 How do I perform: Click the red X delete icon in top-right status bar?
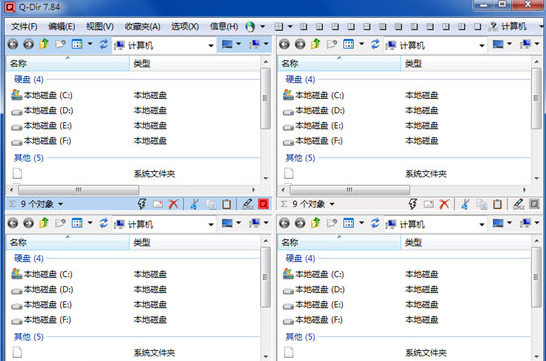coord(444,204)
